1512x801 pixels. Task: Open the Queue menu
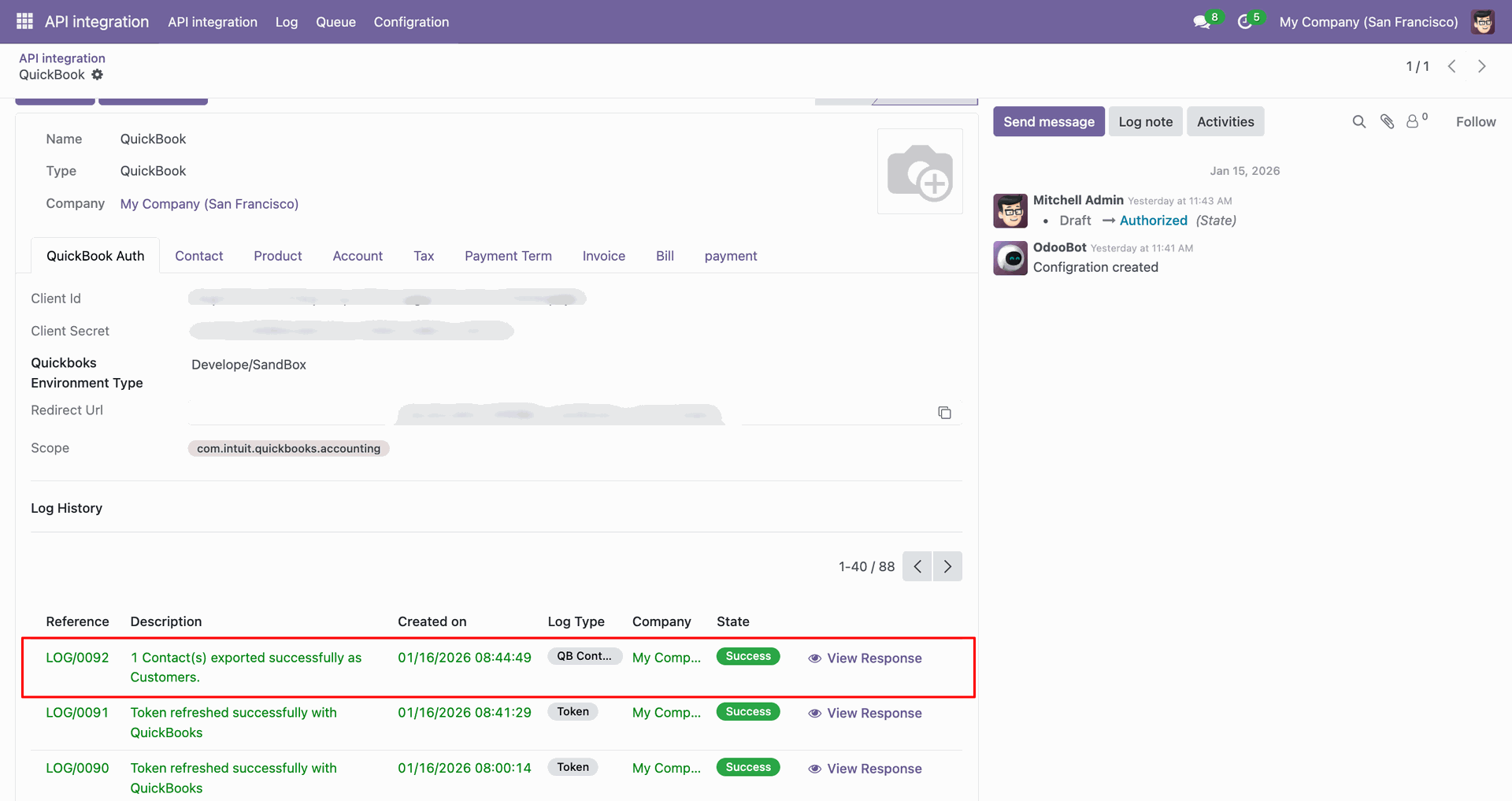point(335,22)
